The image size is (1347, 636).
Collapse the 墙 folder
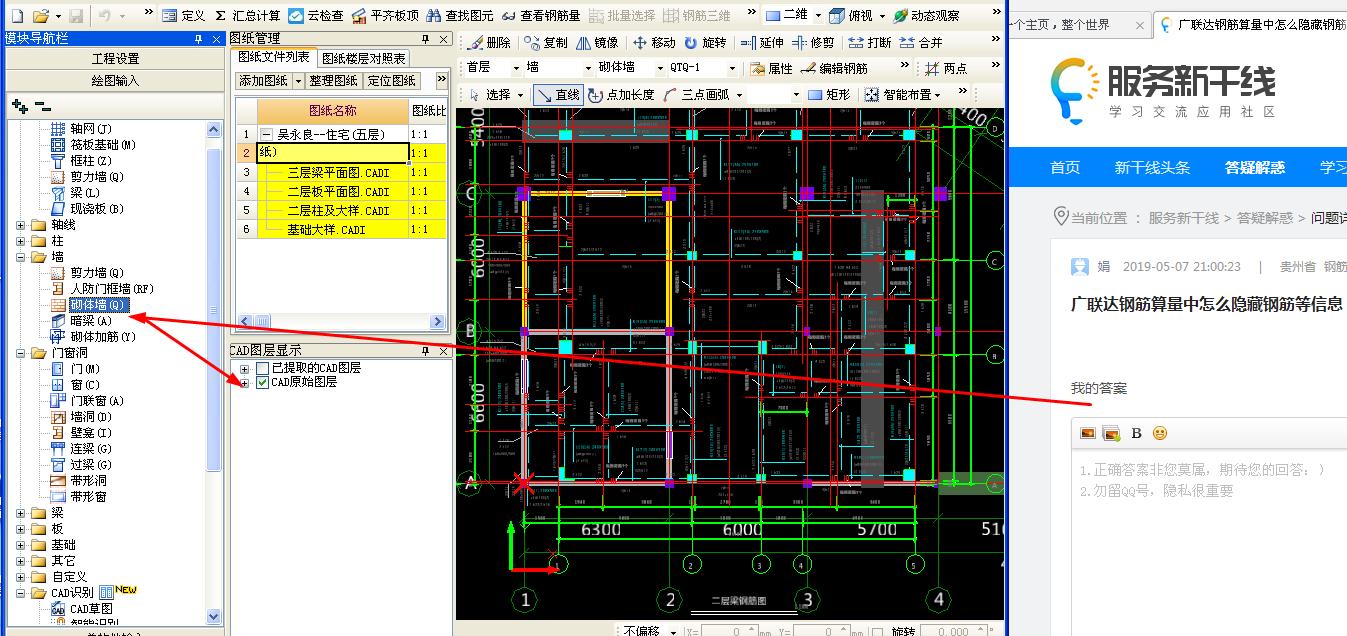21,257
